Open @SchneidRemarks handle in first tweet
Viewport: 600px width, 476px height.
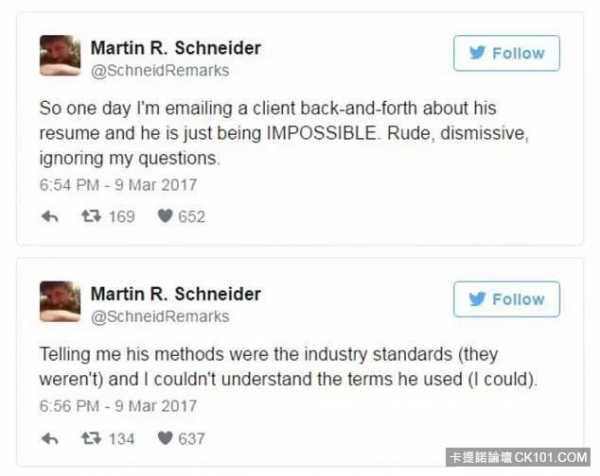pos(160,71)
